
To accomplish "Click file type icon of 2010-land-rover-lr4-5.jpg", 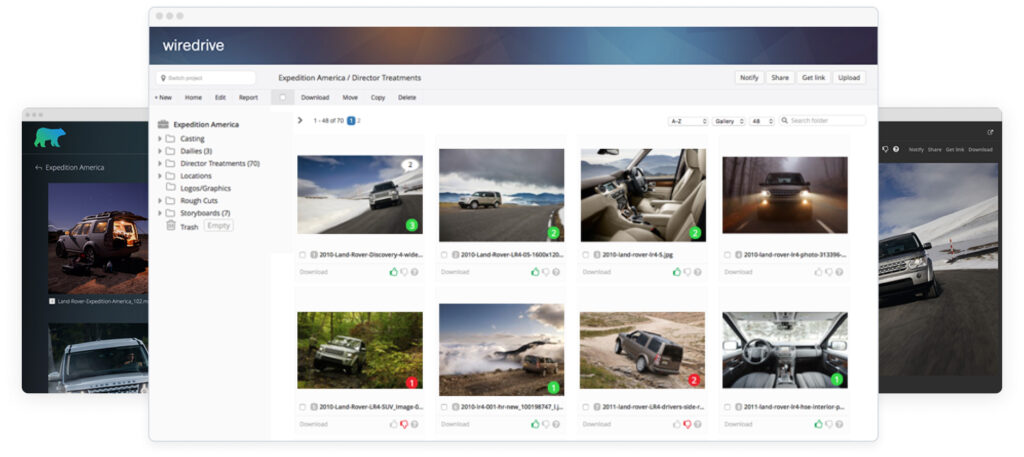I will pyautogui.click(x=597, y=255).
